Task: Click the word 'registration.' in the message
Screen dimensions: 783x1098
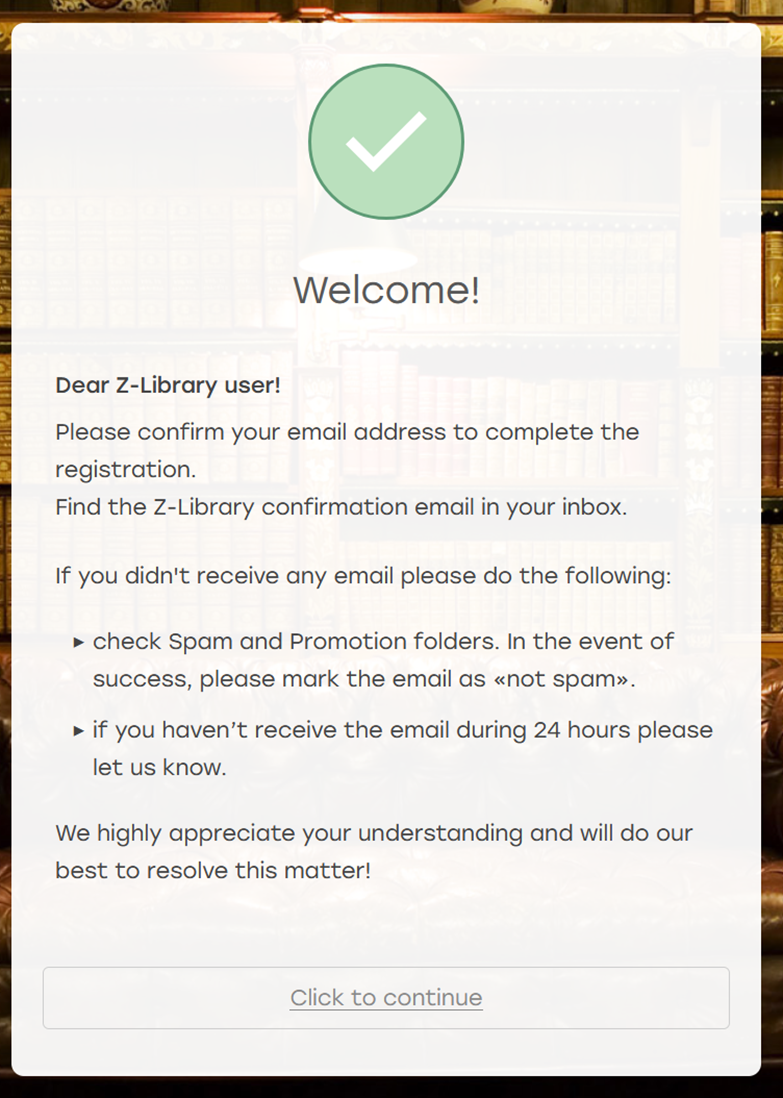Action: [125, 470]
